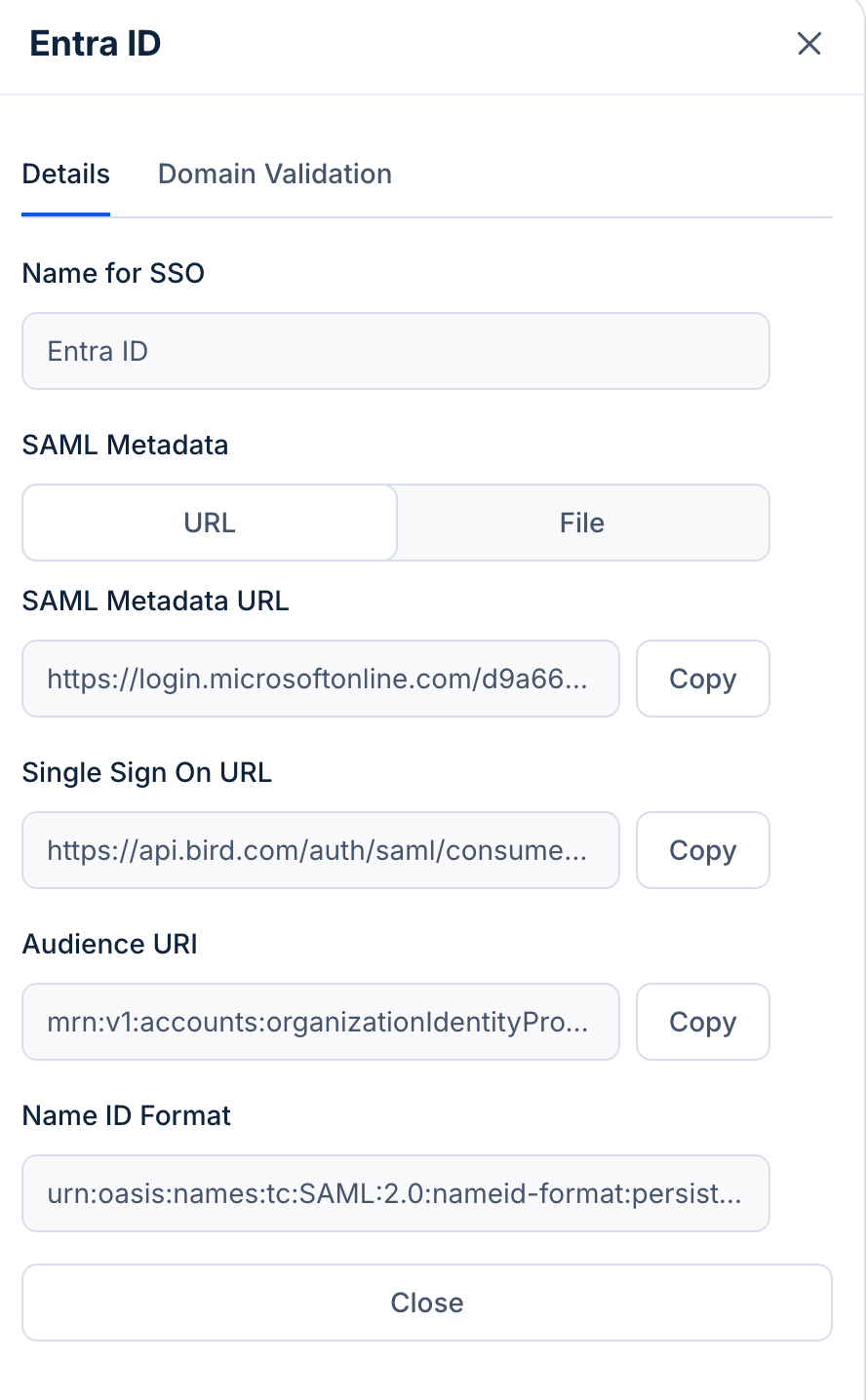The width and height of the screenshot is (868, 1400).
Task: Click the SAML Metadata URL text field
Action: coord(321,679)
